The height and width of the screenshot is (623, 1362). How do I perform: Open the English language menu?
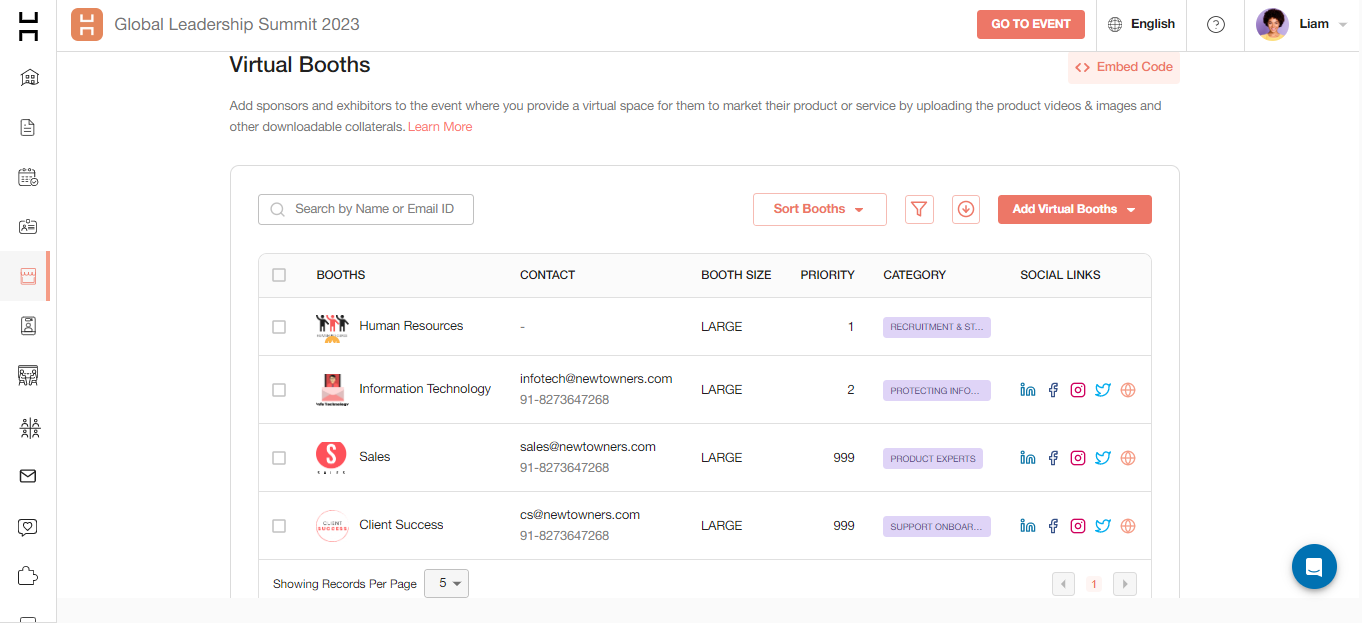tap(1141, 25)
